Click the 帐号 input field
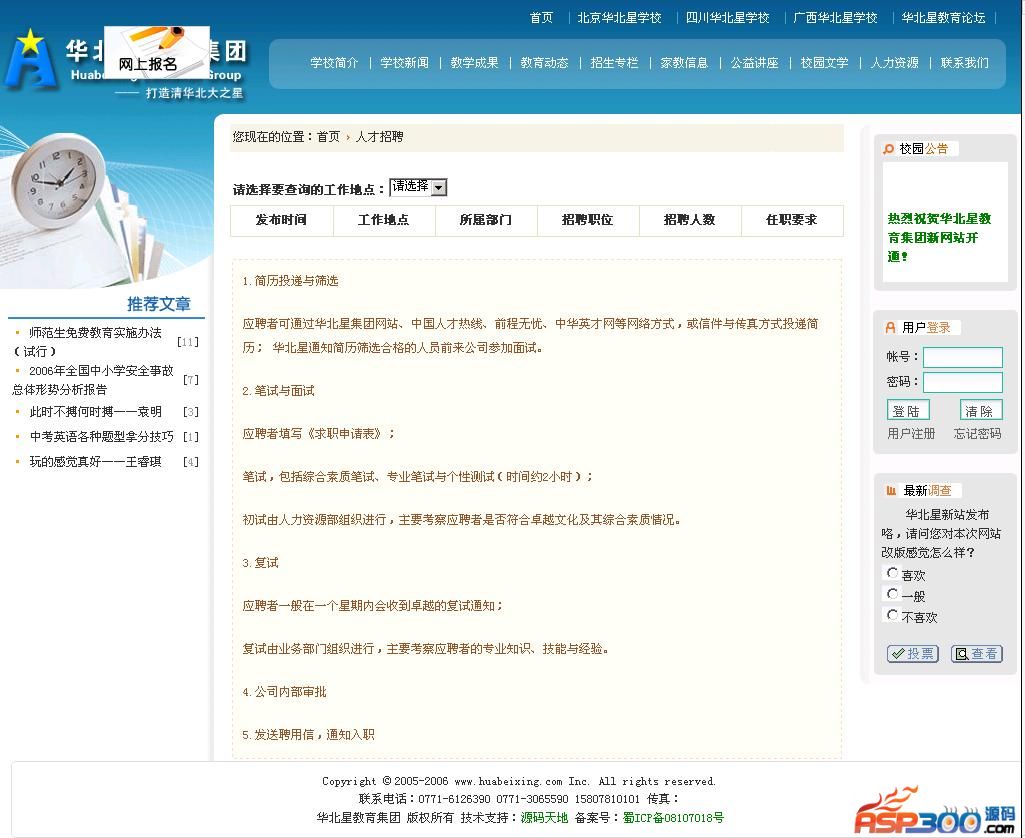This screenshot has height=838, width=1025. (x=962, y=357)
